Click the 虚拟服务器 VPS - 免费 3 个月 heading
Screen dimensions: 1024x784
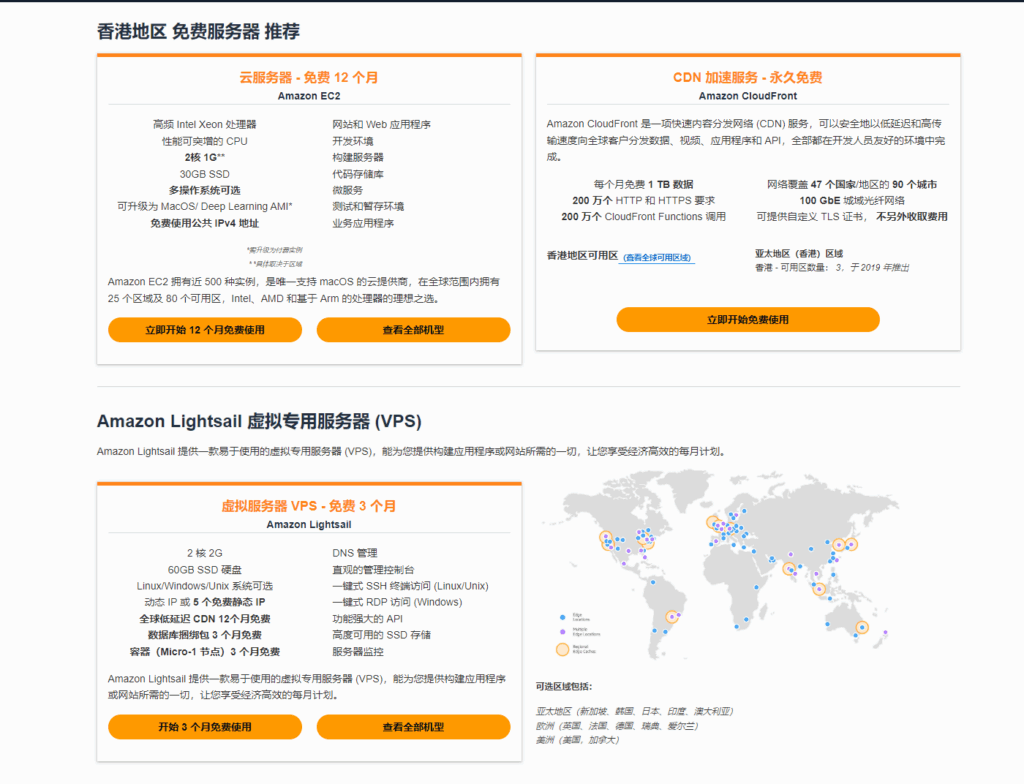[309, 506]
